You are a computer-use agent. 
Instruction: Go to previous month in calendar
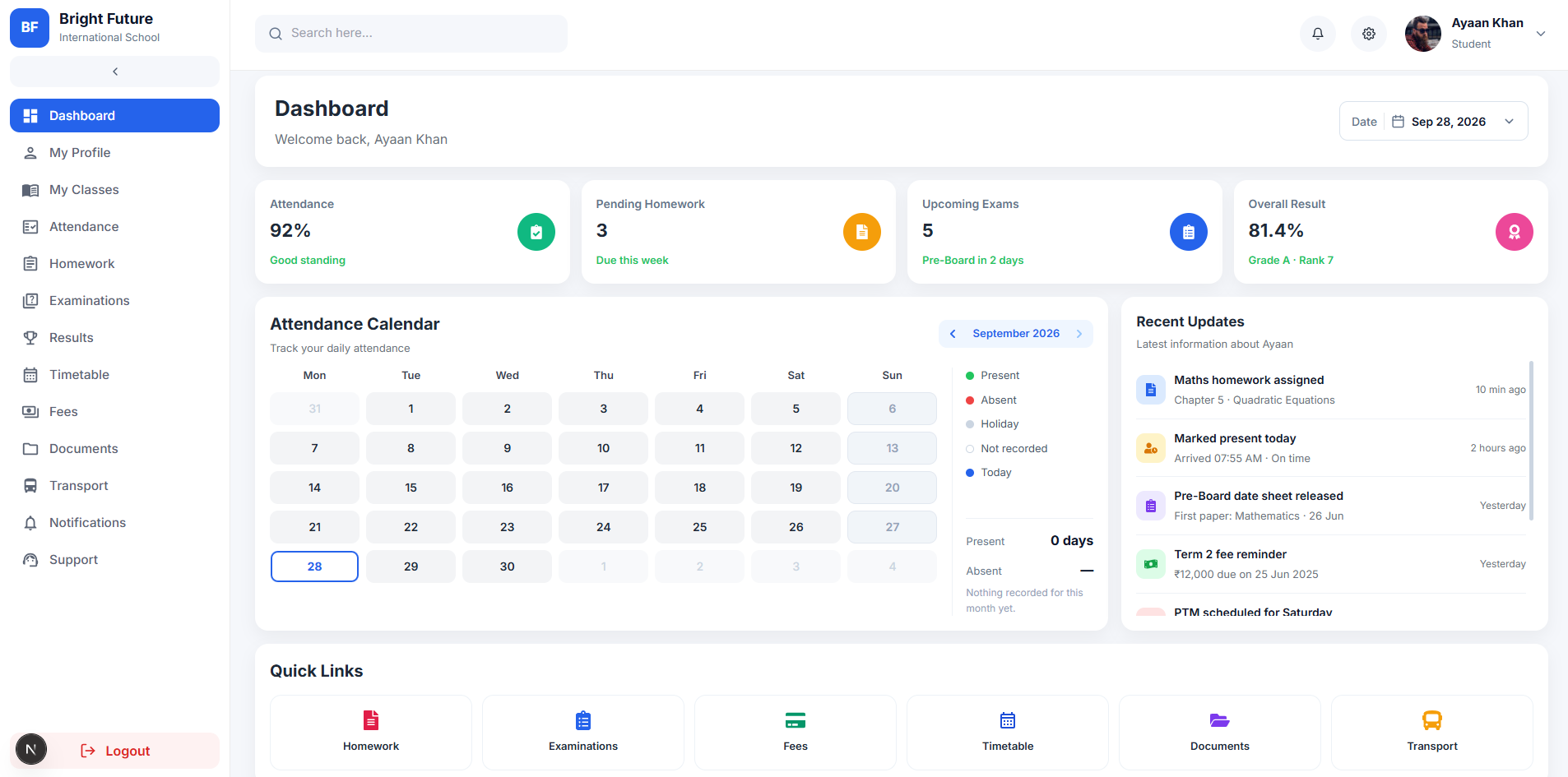953,334
